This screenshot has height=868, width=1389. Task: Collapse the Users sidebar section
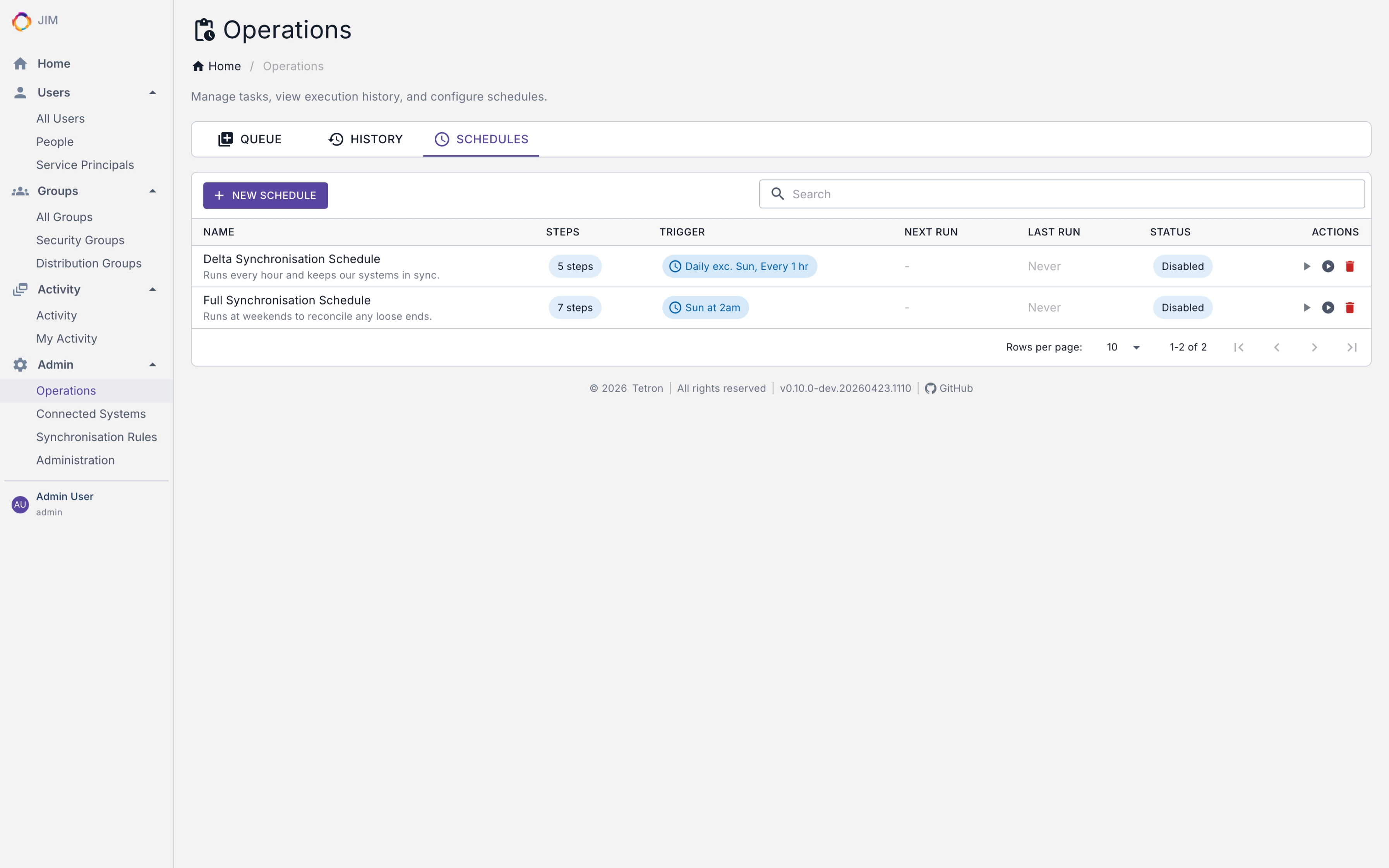coord(152,93)
